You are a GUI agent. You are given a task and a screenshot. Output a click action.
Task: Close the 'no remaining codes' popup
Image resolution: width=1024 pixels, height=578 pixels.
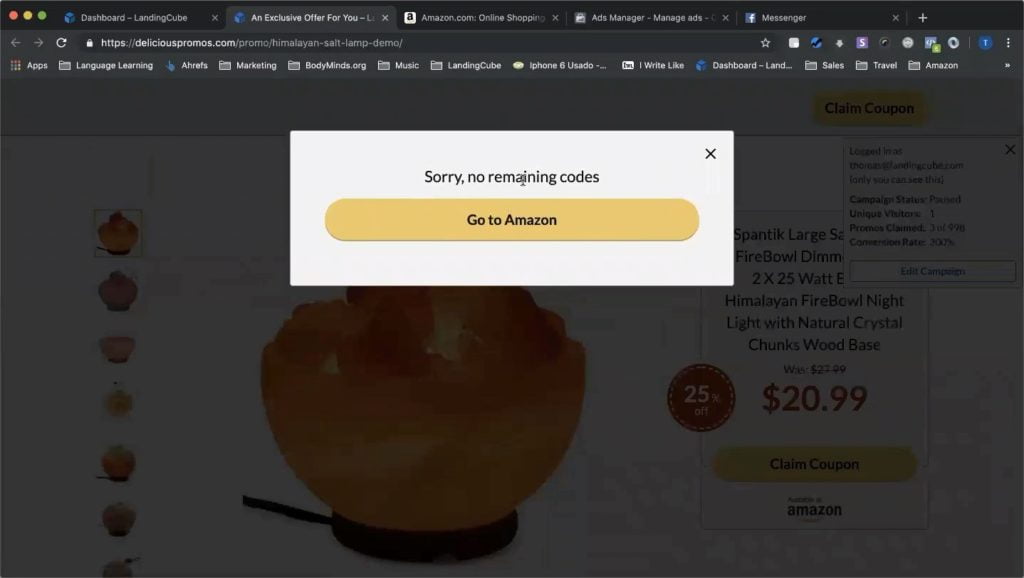711,153
